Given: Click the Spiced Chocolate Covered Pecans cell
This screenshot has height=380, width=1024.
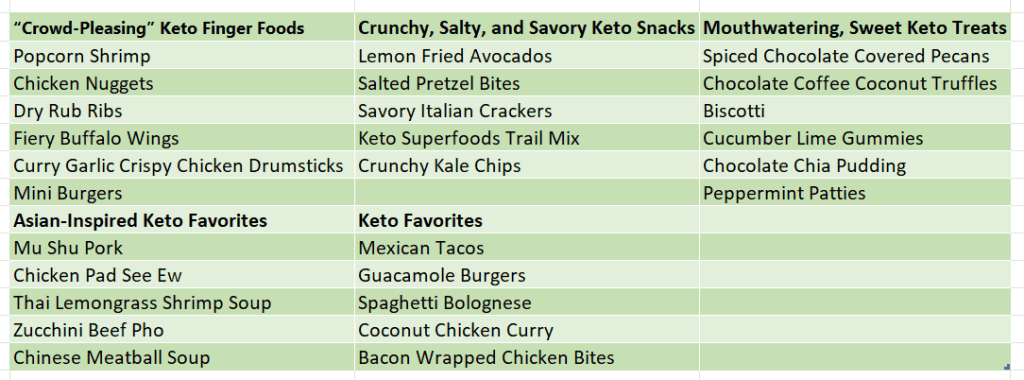Looking at the screenshot, I should 856,56.
